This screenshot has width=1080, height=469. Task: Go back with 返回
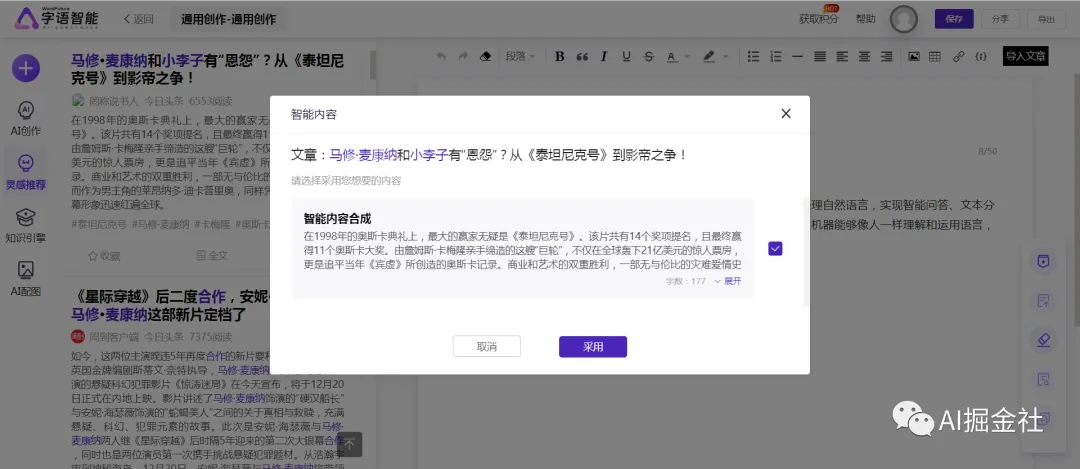[x=138, y=19]
